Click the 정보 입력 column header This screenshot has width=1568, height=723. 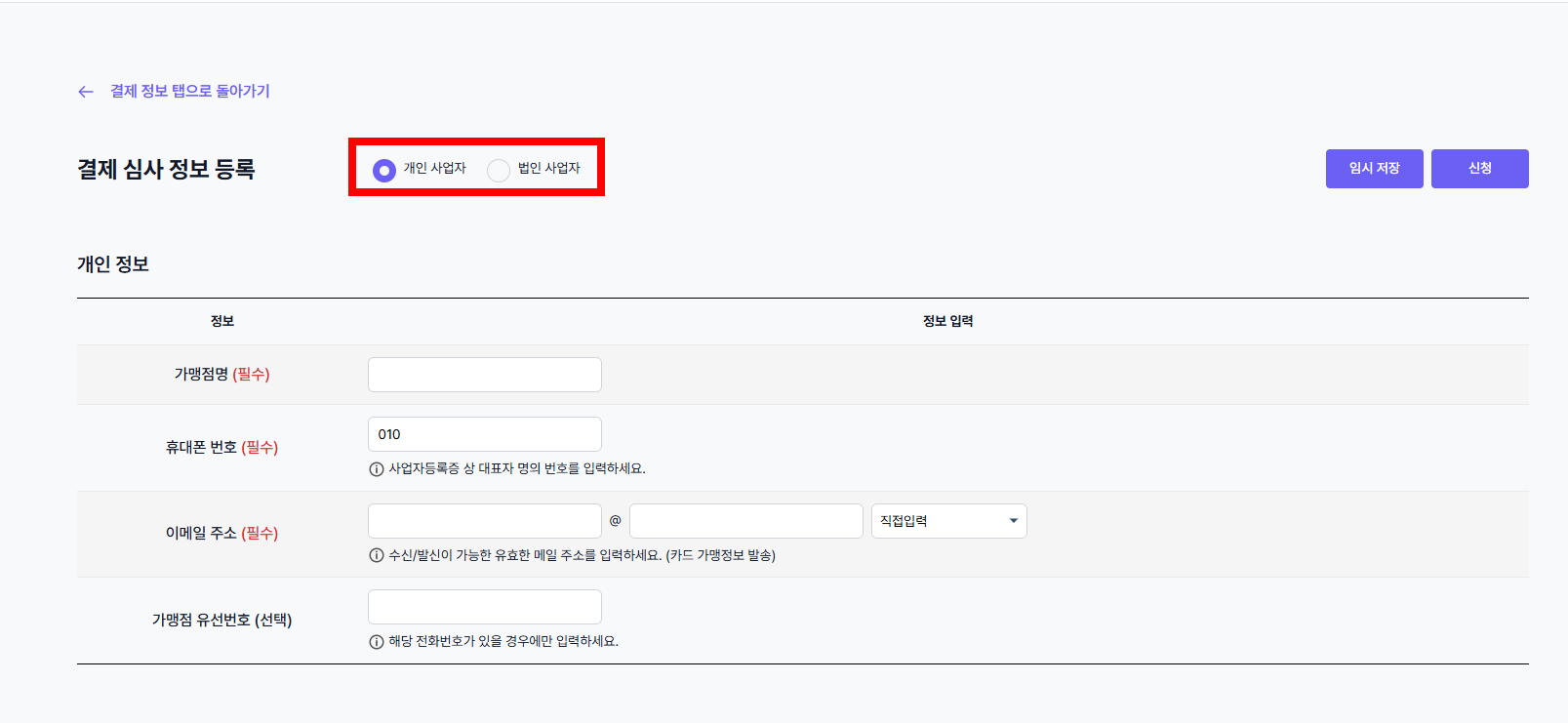(x=948, y=321)
